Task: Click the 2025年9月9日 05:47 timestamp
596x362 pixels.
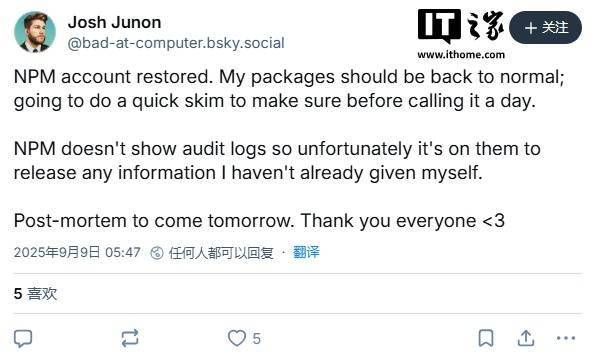Action: pos(77,252)
